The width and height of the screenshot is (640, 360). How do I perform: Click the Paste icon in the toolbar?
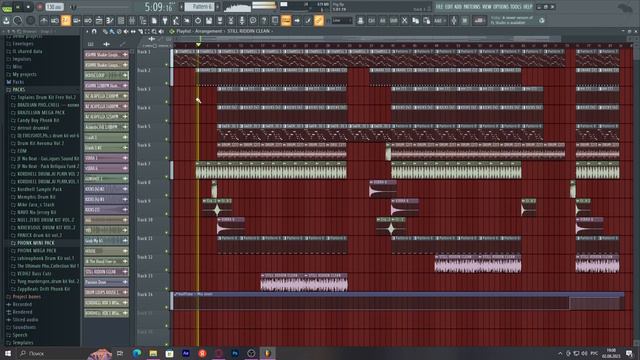pos(427,20)
